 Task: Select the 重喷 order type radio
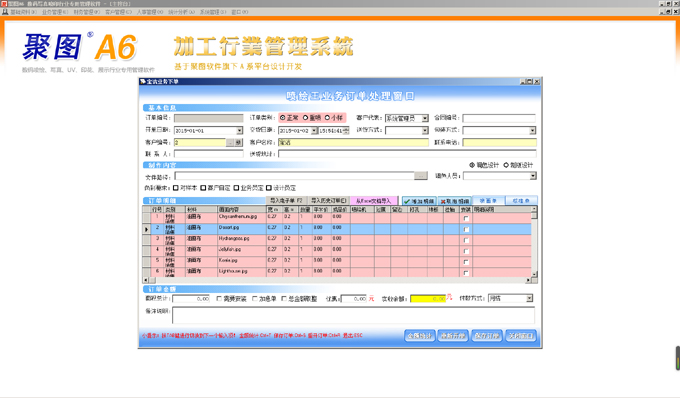(305, 118)
